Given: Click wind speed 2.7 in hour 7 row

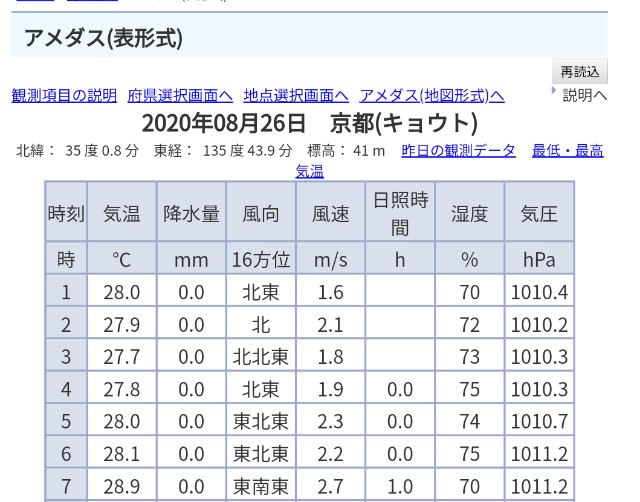Looking at the screenshot, I should click(331, 485).
